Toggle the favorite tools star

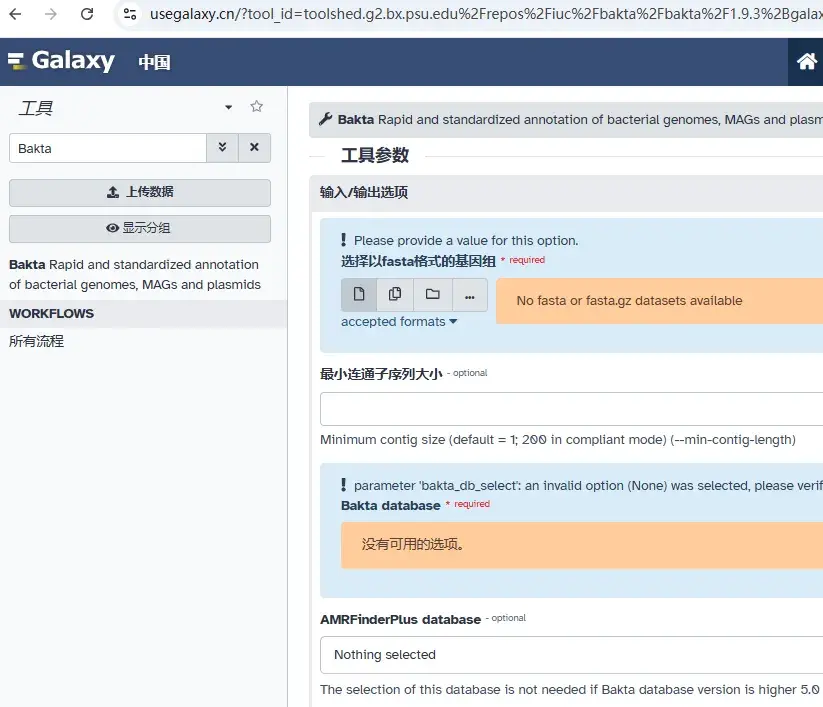pos(257,105)
